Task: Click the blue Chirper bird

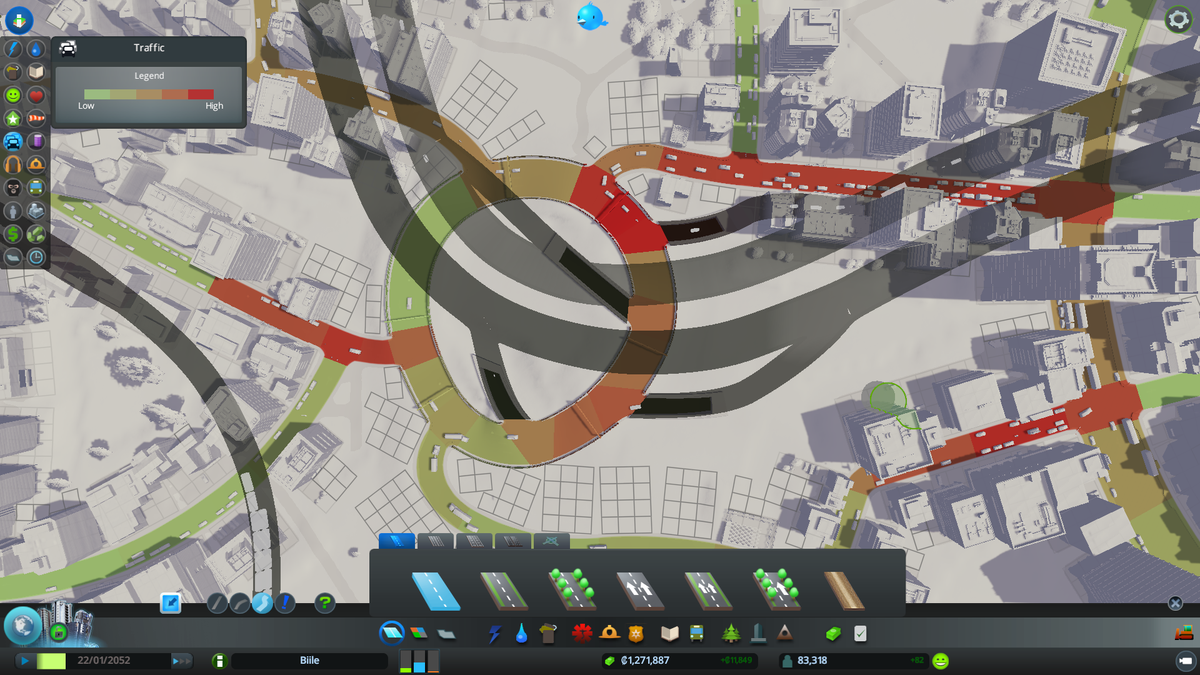Action: point(590,16)
